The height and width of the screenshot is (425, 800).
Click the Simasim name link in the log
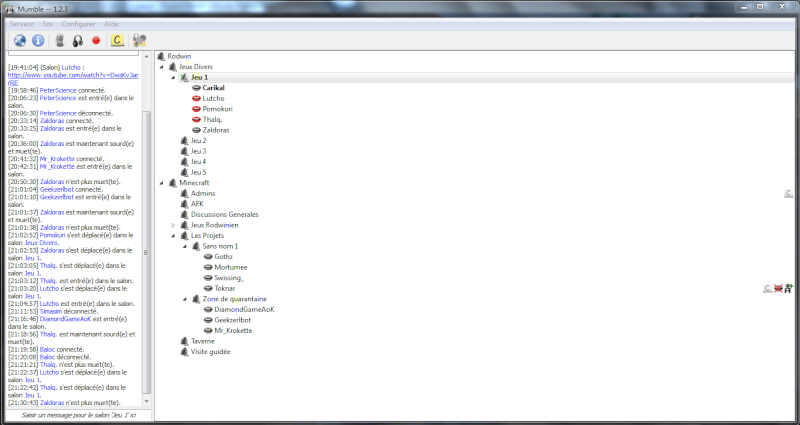click(51, 311)
